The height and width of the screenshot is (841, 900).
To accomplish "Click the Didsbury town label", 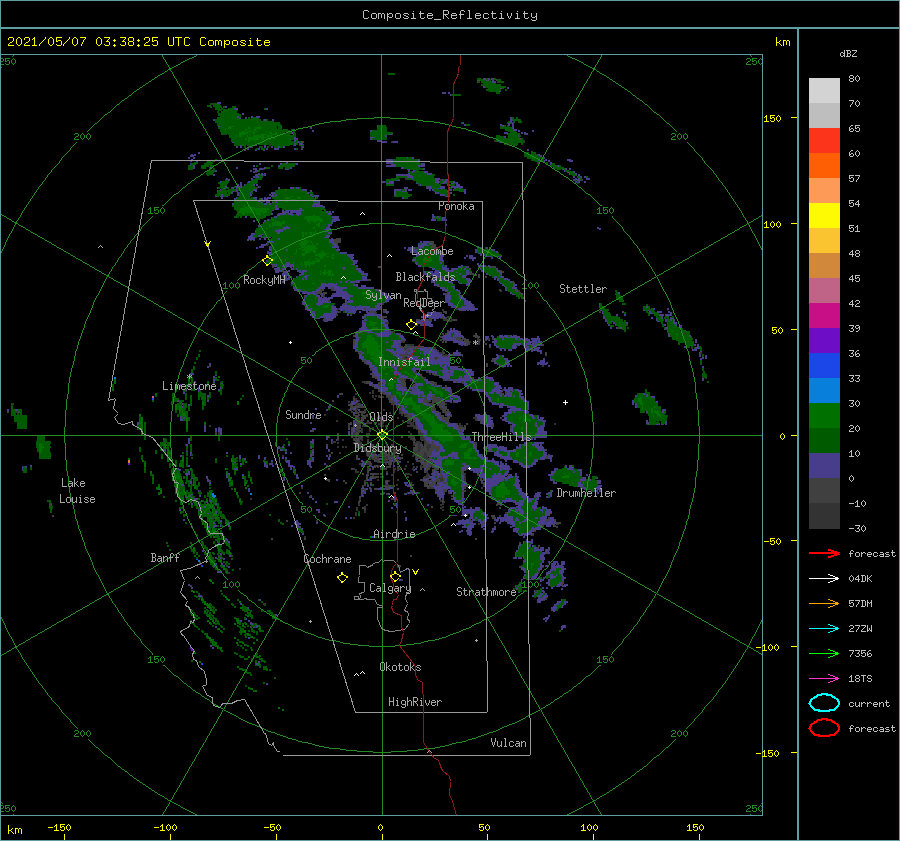I will coord(378,448).
